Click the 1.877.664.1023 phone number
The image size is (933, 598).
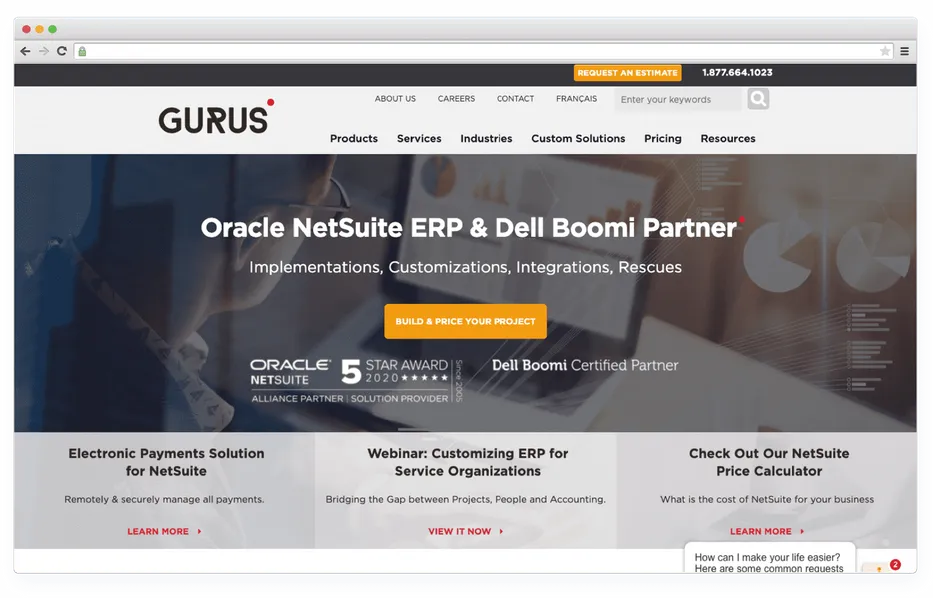(737, 73)
